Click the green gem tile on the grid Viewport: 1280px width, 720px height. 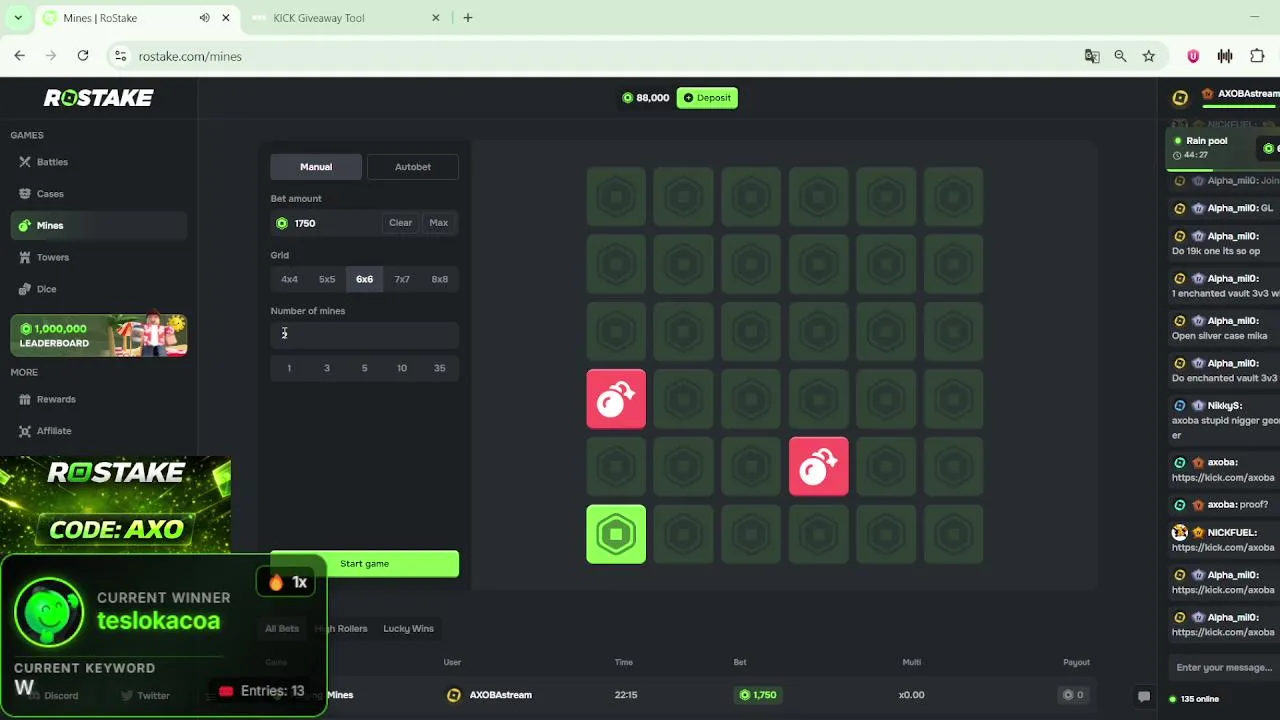coord(616,534)
